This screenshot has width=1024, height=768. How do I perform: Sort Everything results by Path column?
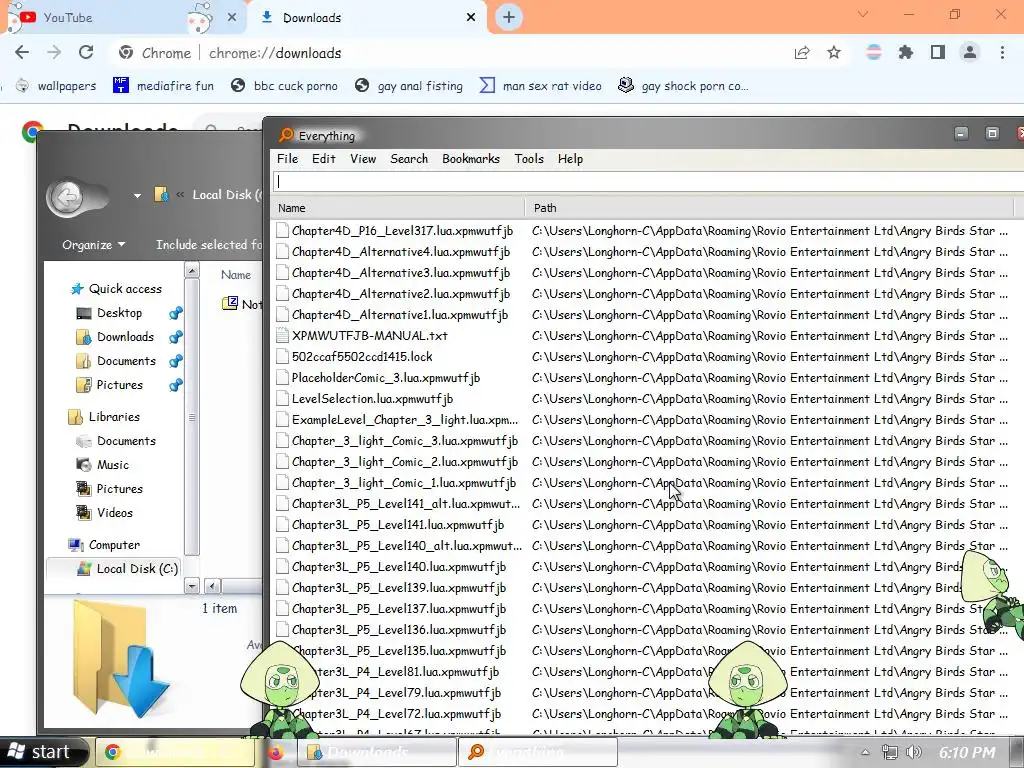(771, 208)
